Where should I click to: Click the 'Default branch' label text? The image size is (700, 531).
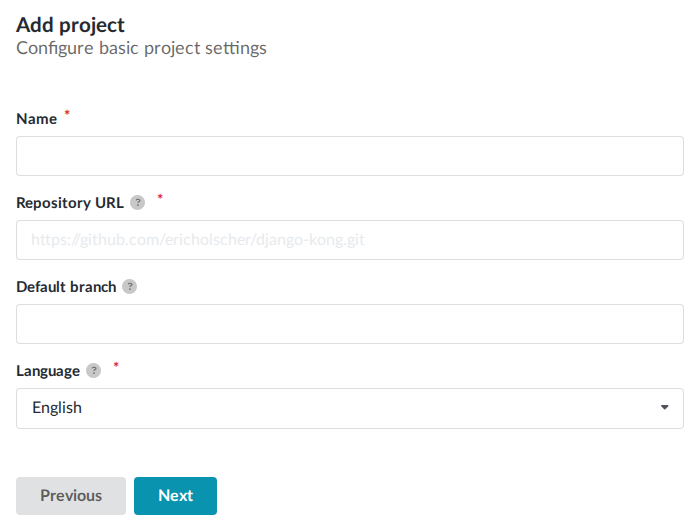pos(66,287)
